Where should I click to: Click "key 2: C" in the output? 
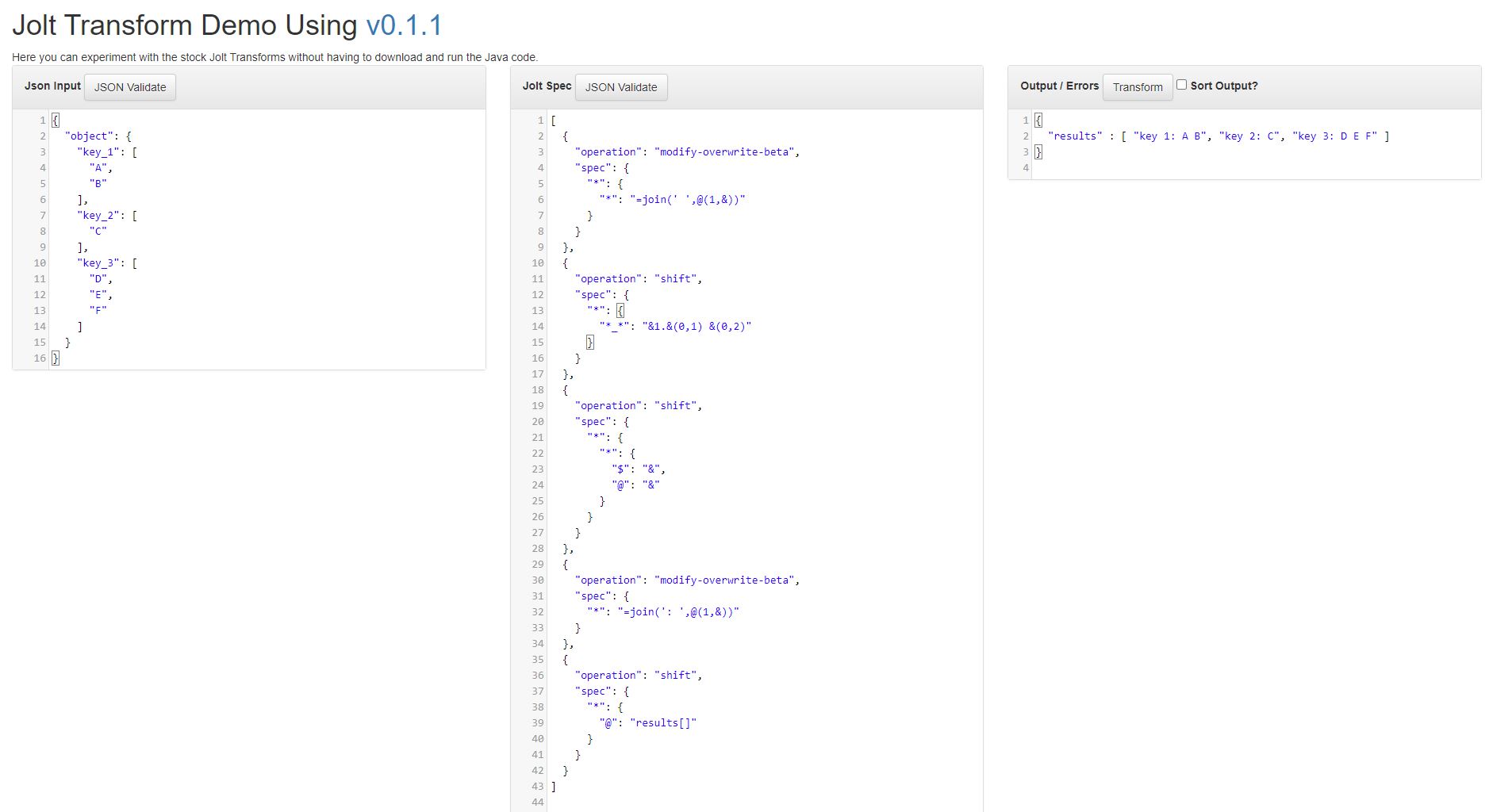(1249, 136)
